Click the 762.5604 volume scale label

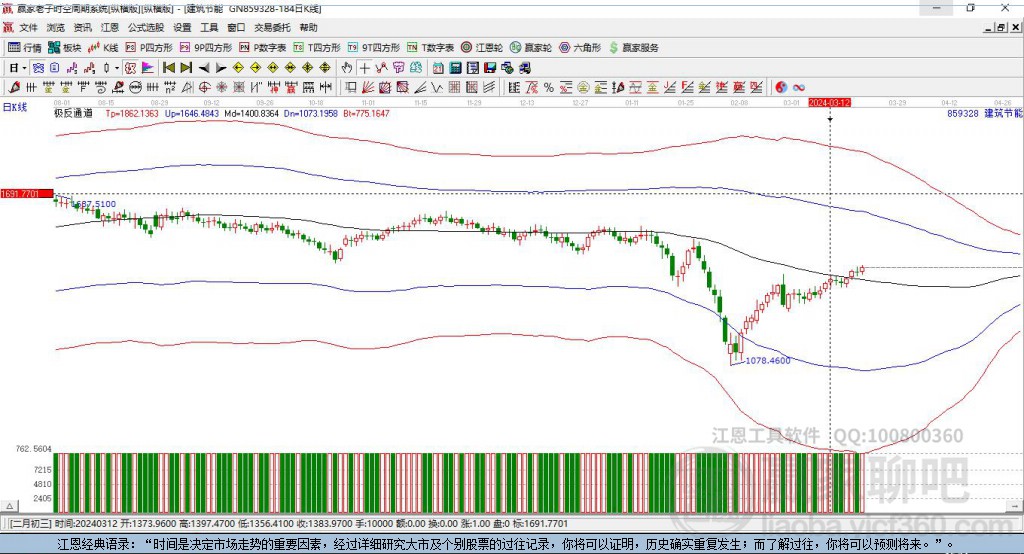33,449
